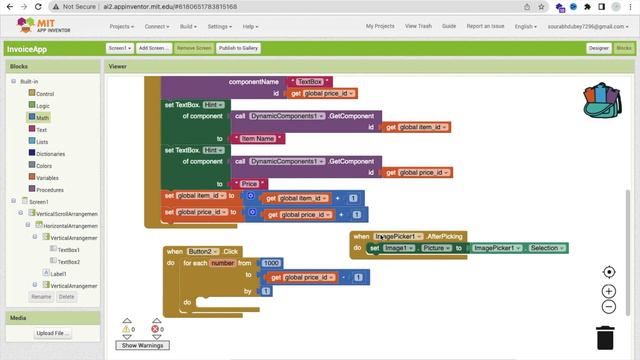Click the trash can icon
Image resolution: width=640 pixels, height=360 pixels.
[605, 338]
